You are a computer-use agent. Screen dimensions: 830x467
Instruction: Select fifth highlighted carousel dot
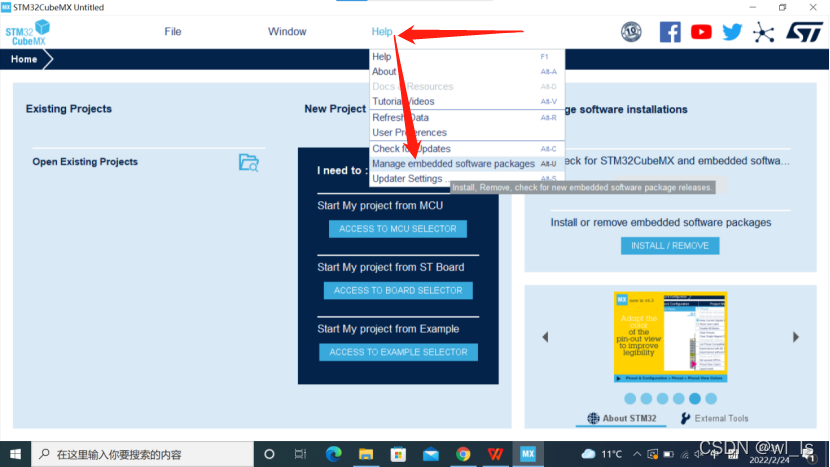point(695,399)
